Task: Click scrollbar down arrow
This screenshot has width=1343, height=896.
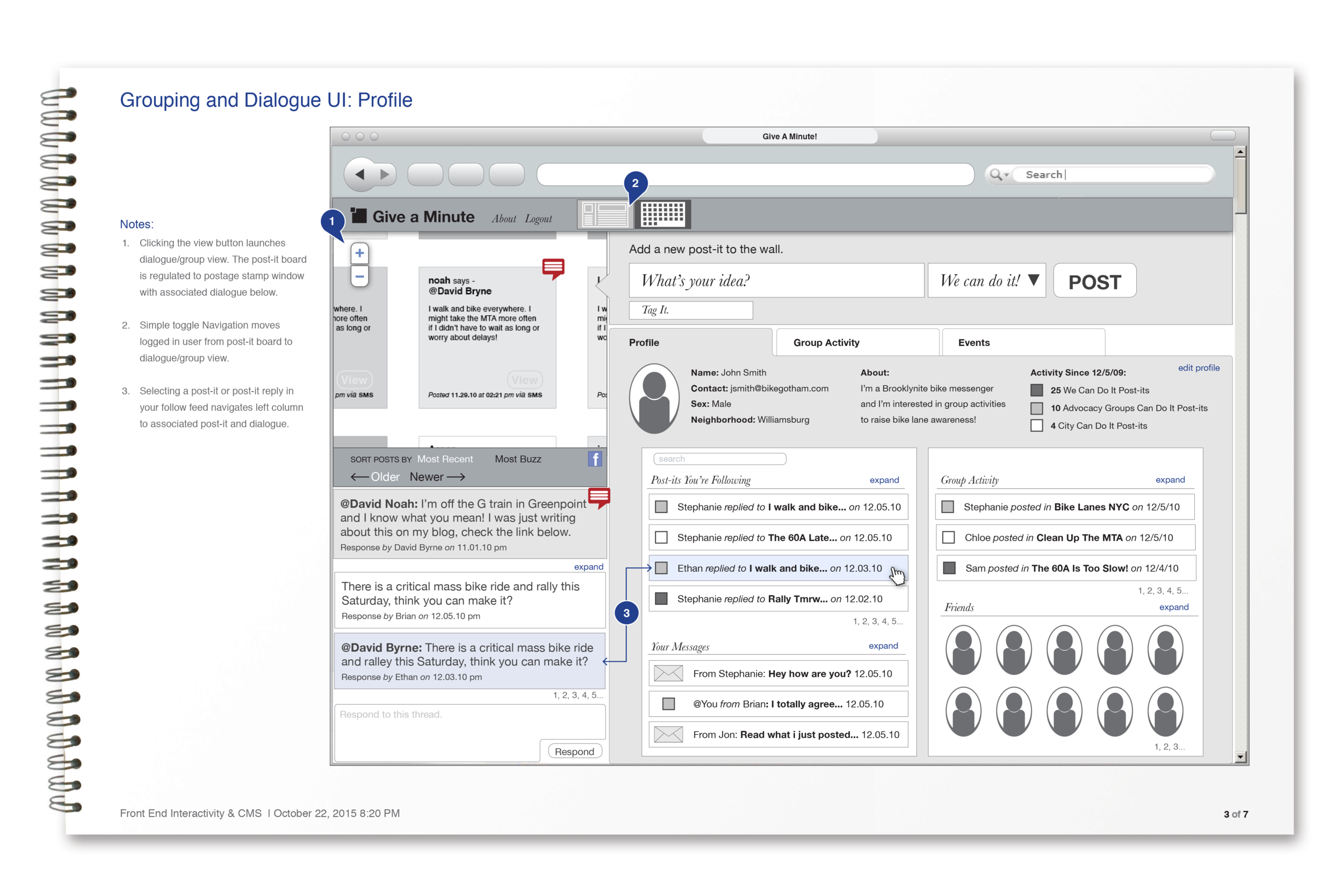Action: pos(1240,757)
